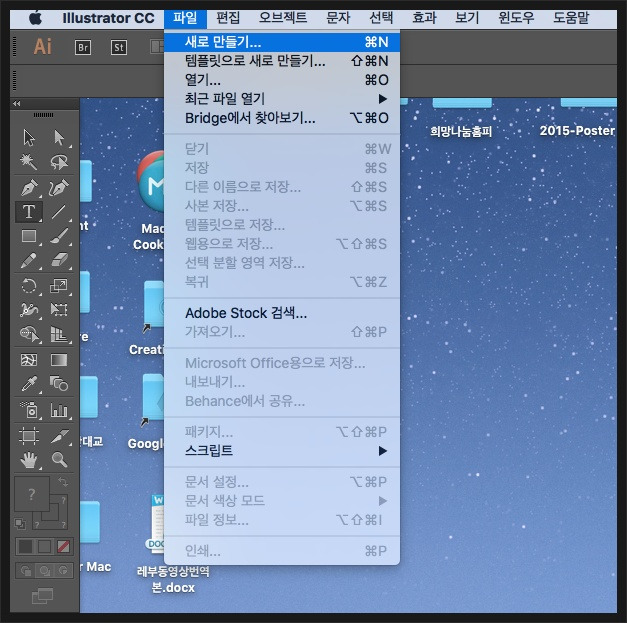Select the Paintbrush tool
The width and height of the screenshot is (627, 623).
point(59,236)
